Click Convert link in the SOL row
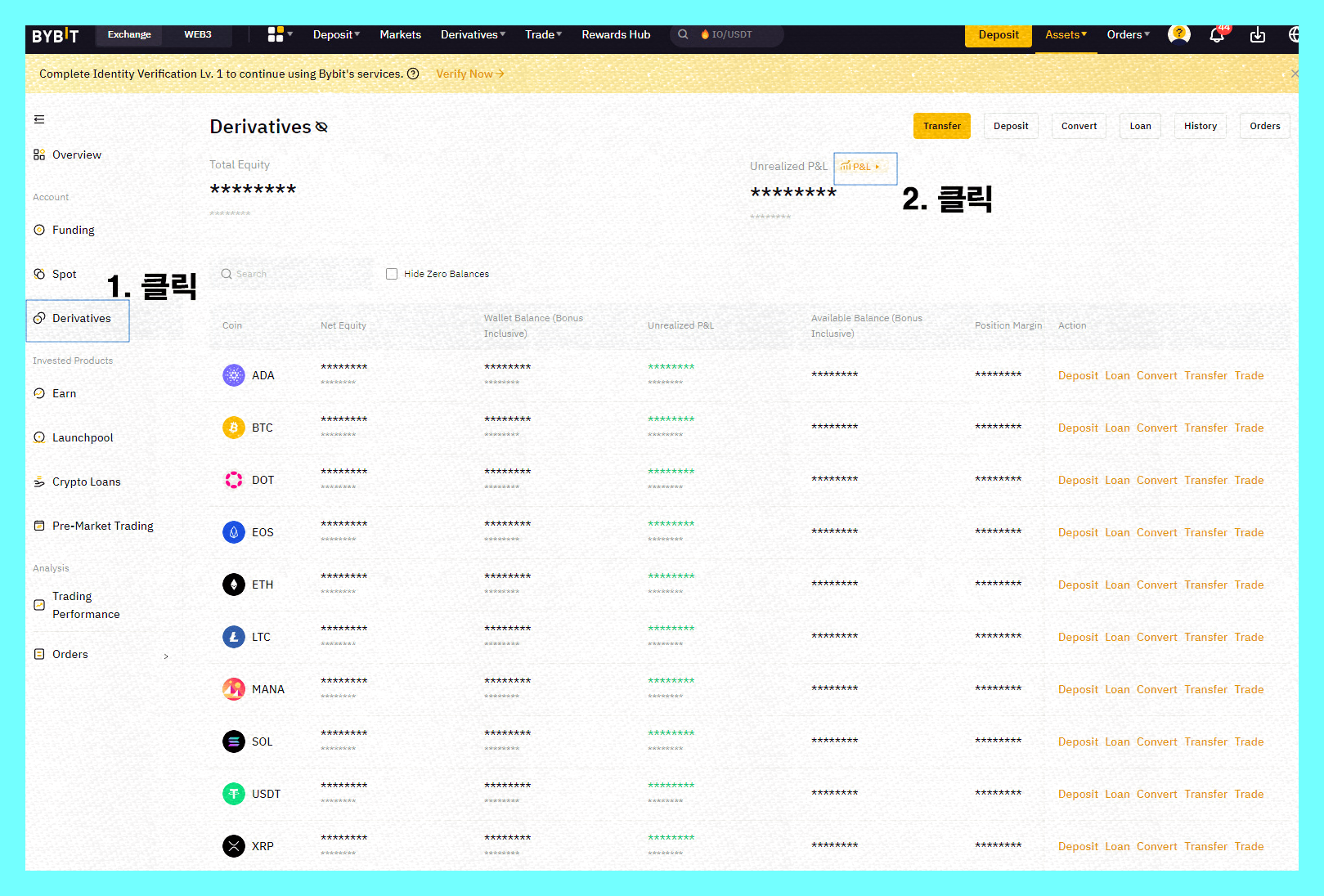The width and height of the screenshot is (1324, 896). point(1157,741)
